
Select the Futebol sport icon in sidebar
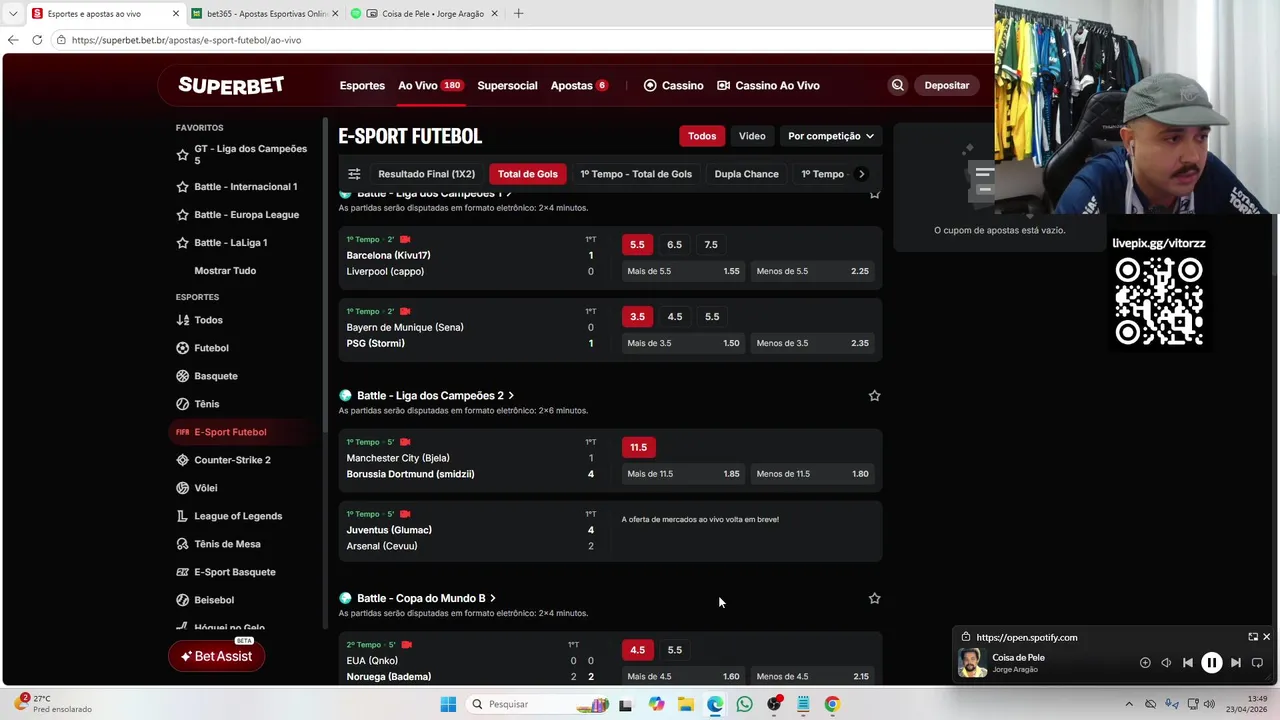point(182,348)
